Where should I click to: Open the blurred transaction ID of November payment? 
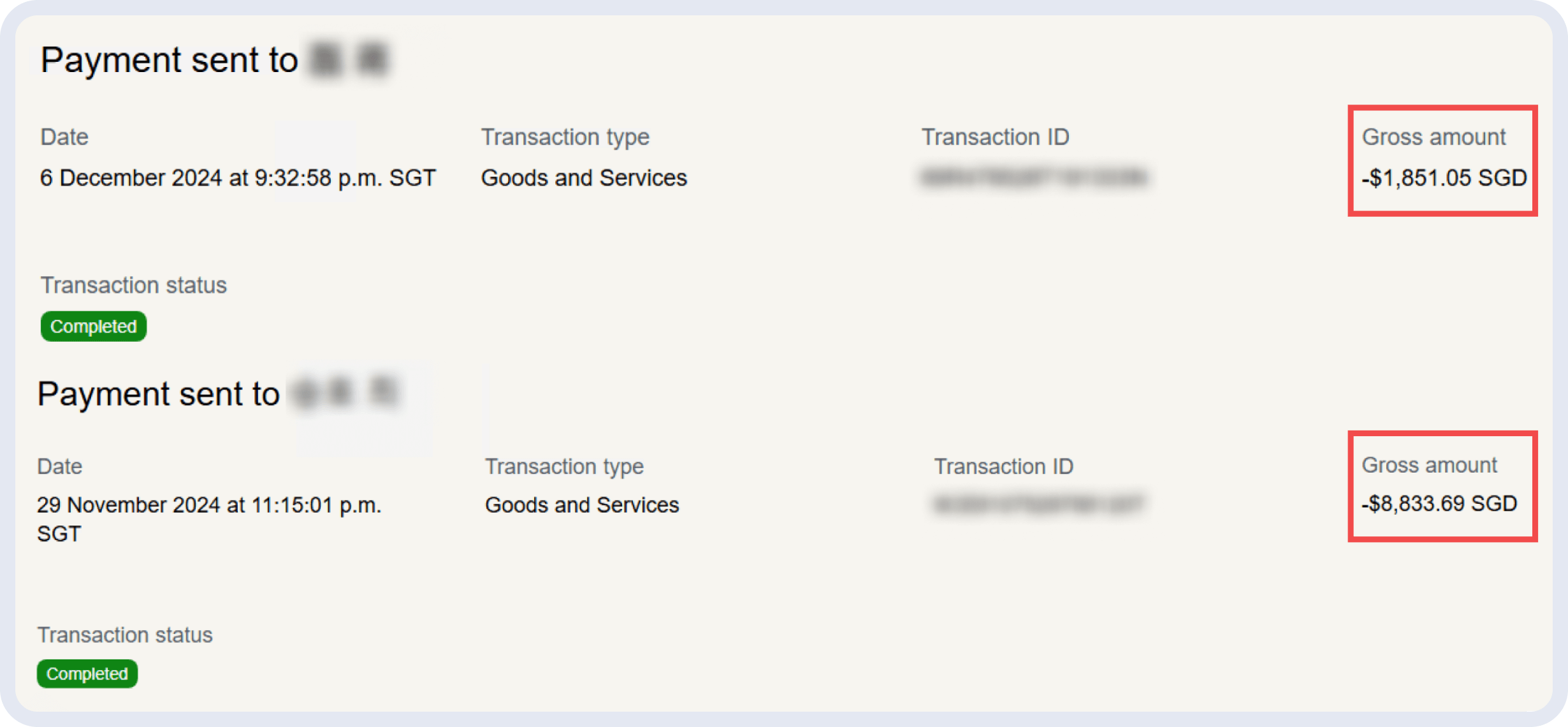pyautogui.click(x=1038, y=504)
